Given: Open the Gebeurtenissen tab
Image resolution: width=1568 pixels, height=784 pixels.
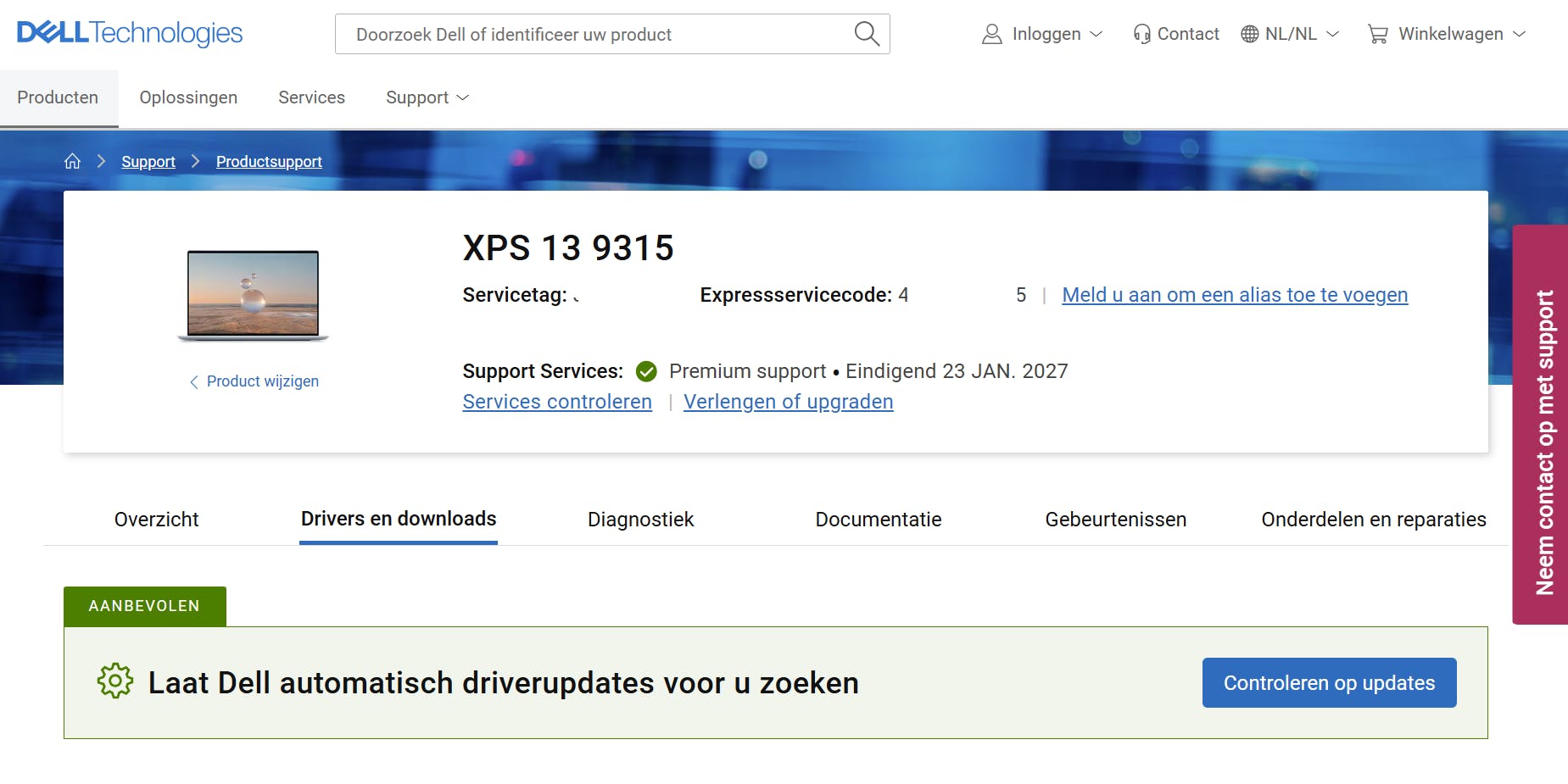Looking at the screenshot, I should pos(1115,520).
